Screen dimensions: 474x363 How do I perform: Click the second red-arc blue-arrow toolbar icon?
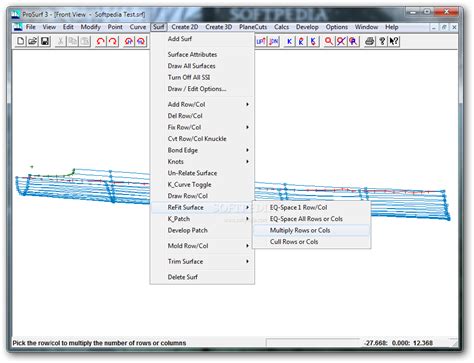click(141, 41)
